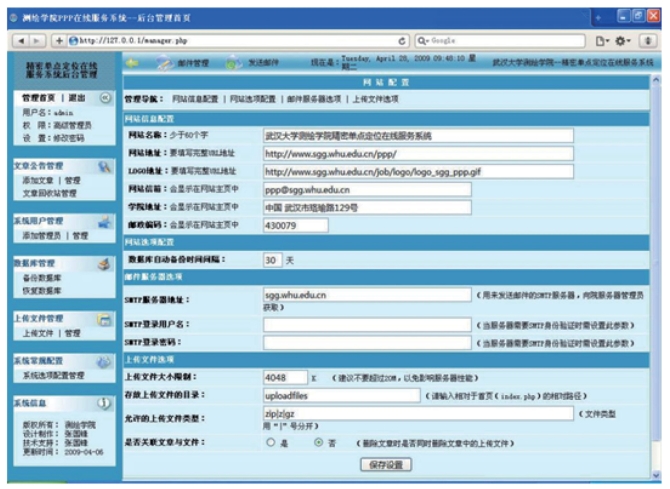The height and width of the screenshot is (489, 670).
Task: Click the plus add bookmark button
Action: 59,41
